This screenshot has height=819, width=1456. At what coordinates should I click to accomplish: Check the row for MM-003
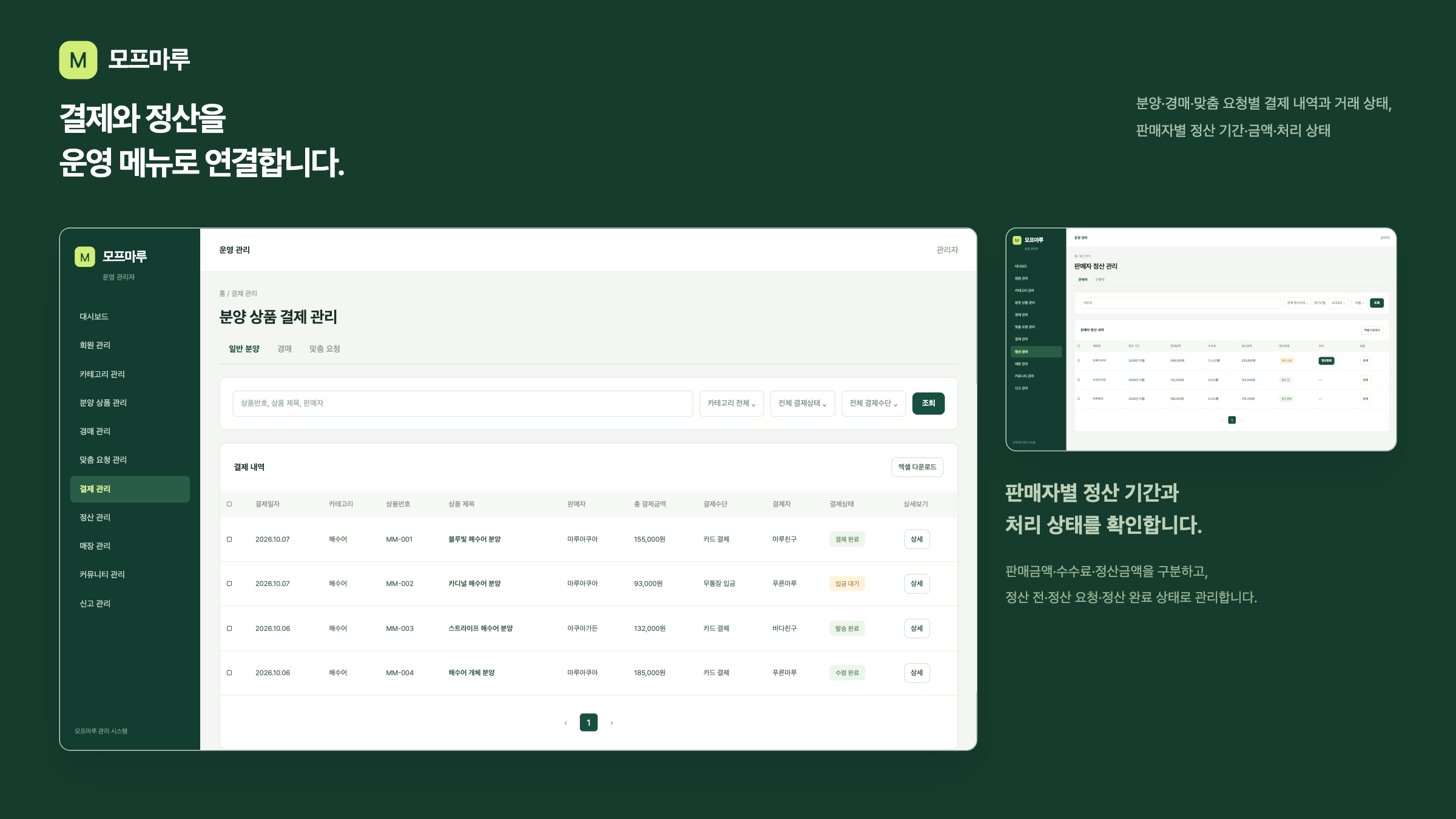tap(229, 629)
